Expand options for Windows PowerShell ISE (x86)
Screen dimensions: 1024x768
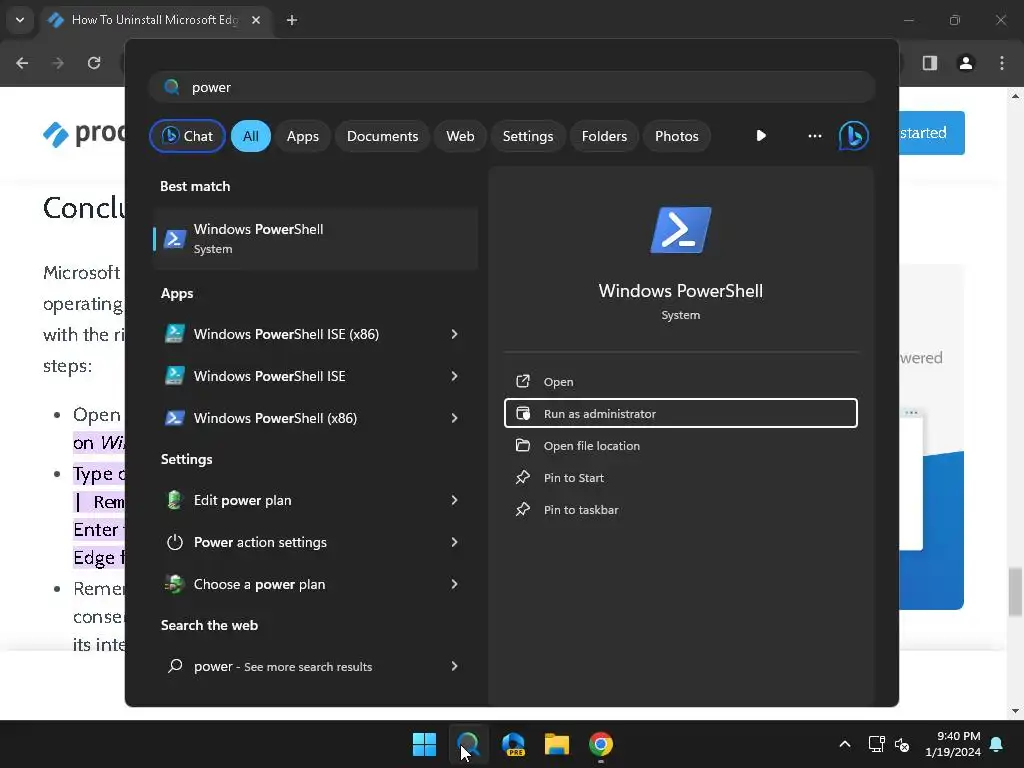(x=455, y=334)
